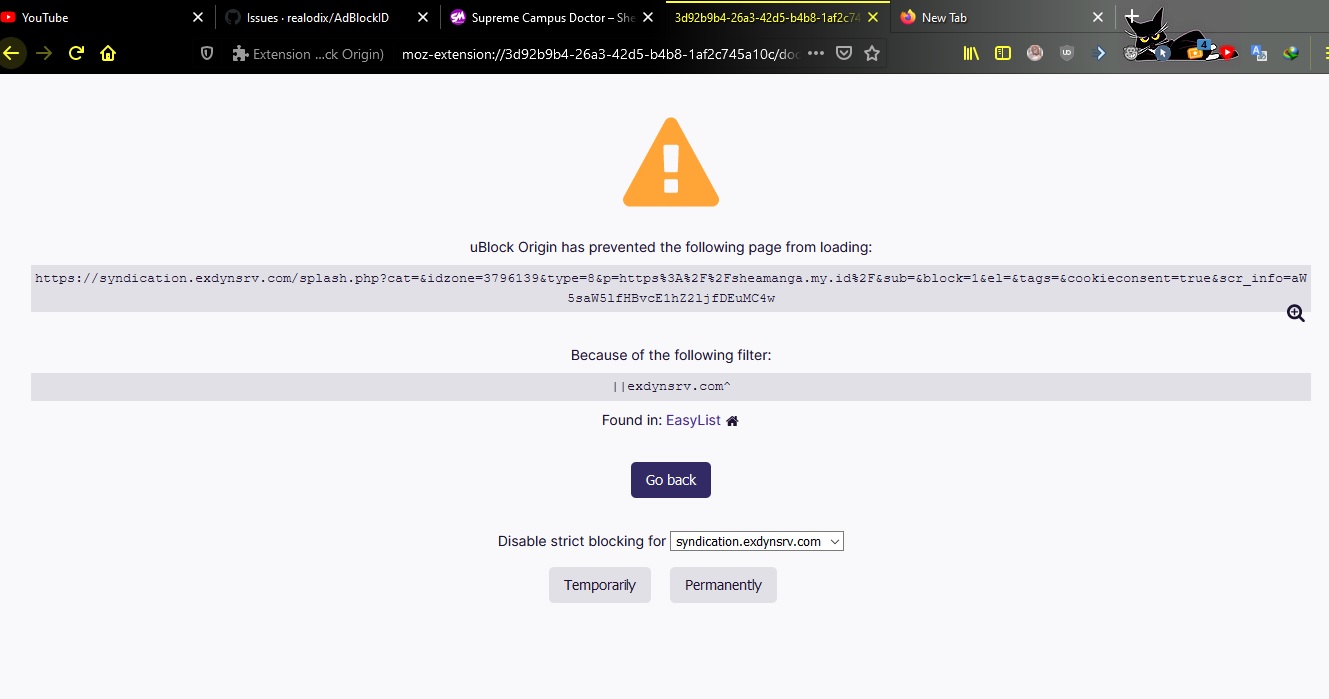
Task: Open the EasyList link
Action: 693,420
